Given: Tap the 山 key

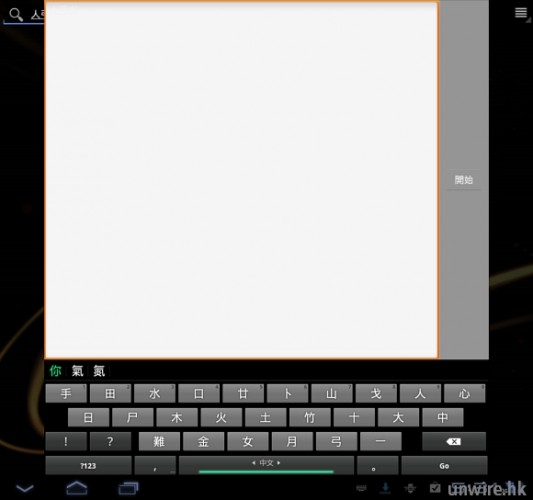Looking at the screenshot, I should pos(332,394).
